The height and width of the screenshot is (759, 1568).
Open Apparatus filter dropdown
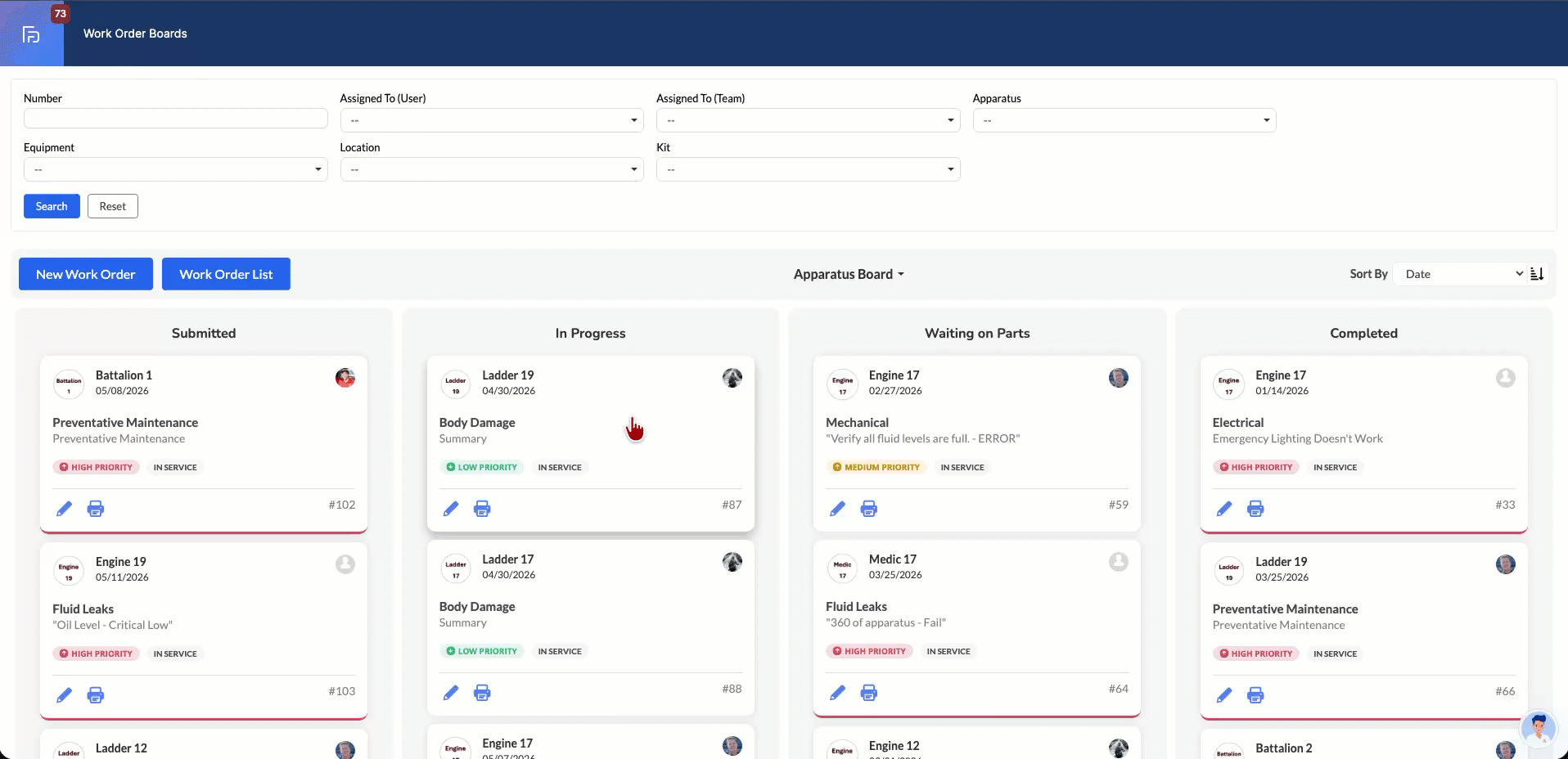tap(1124, 120)
